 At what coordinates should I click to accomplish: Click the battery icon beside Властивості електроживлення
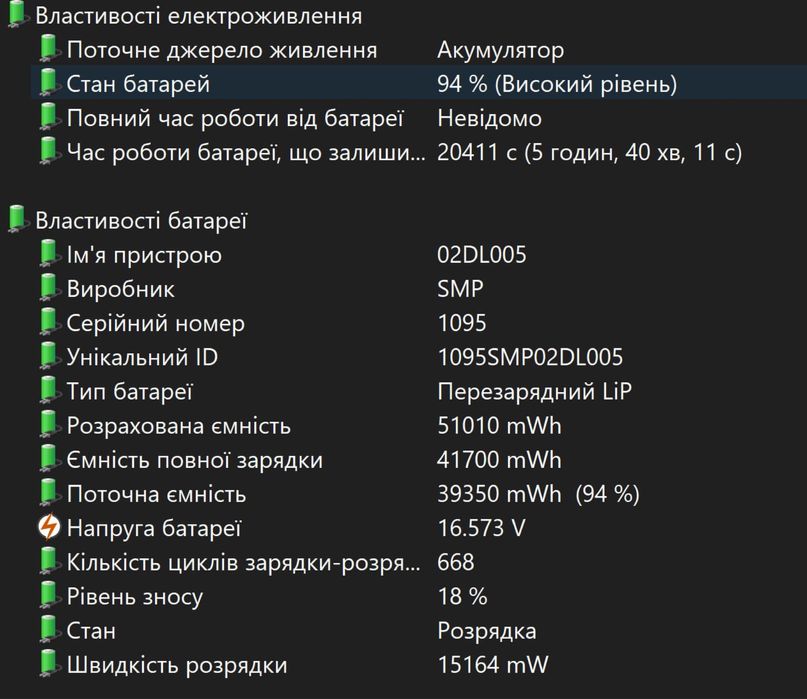[x=17, y=16]
